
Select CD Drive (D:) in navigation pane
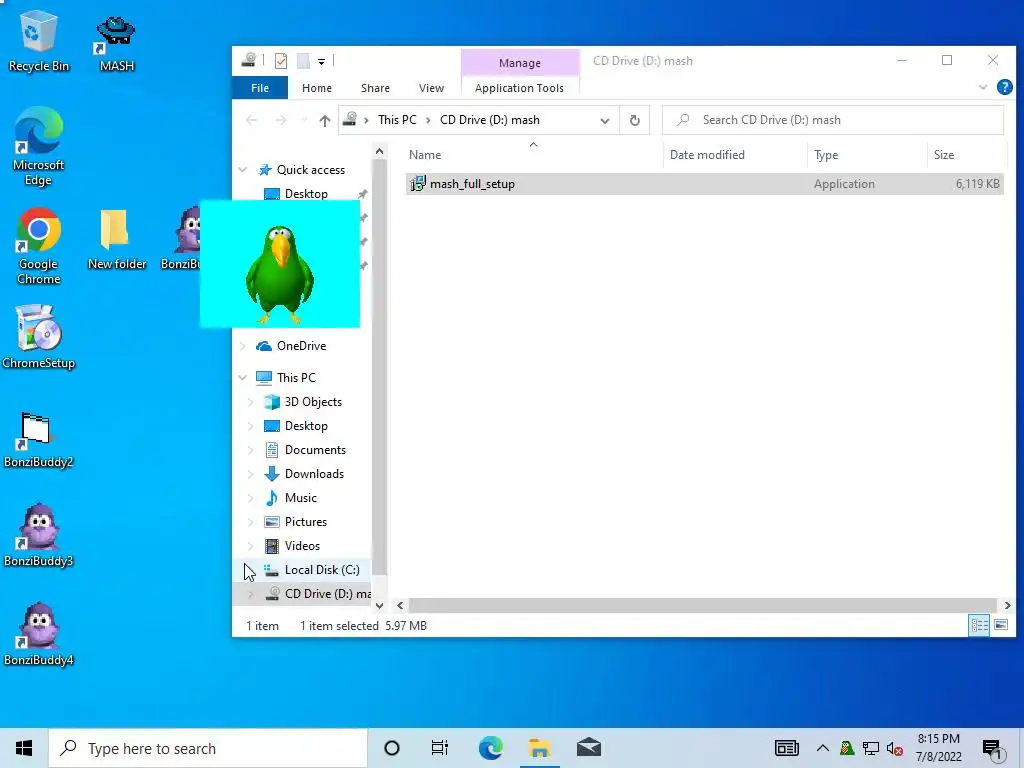coord(327,594)
